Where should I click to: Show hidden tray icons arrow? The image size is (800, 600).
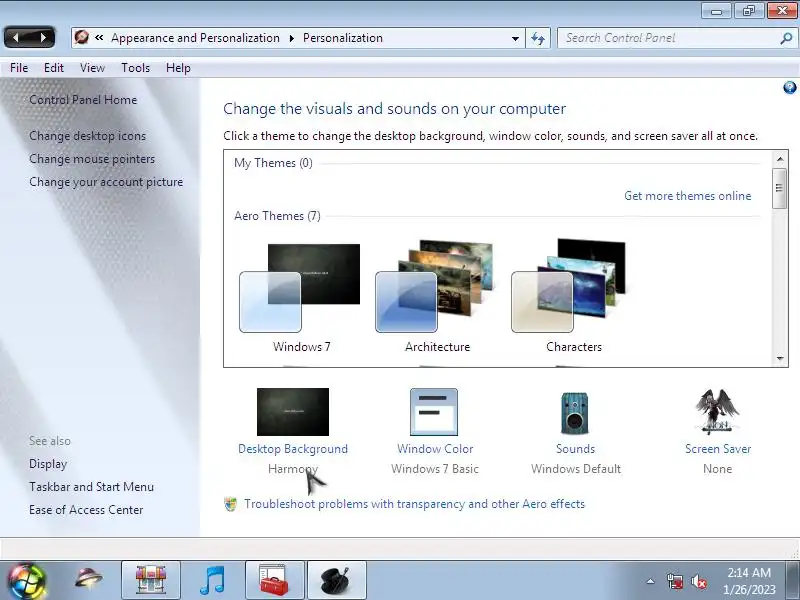coord(651,581)
